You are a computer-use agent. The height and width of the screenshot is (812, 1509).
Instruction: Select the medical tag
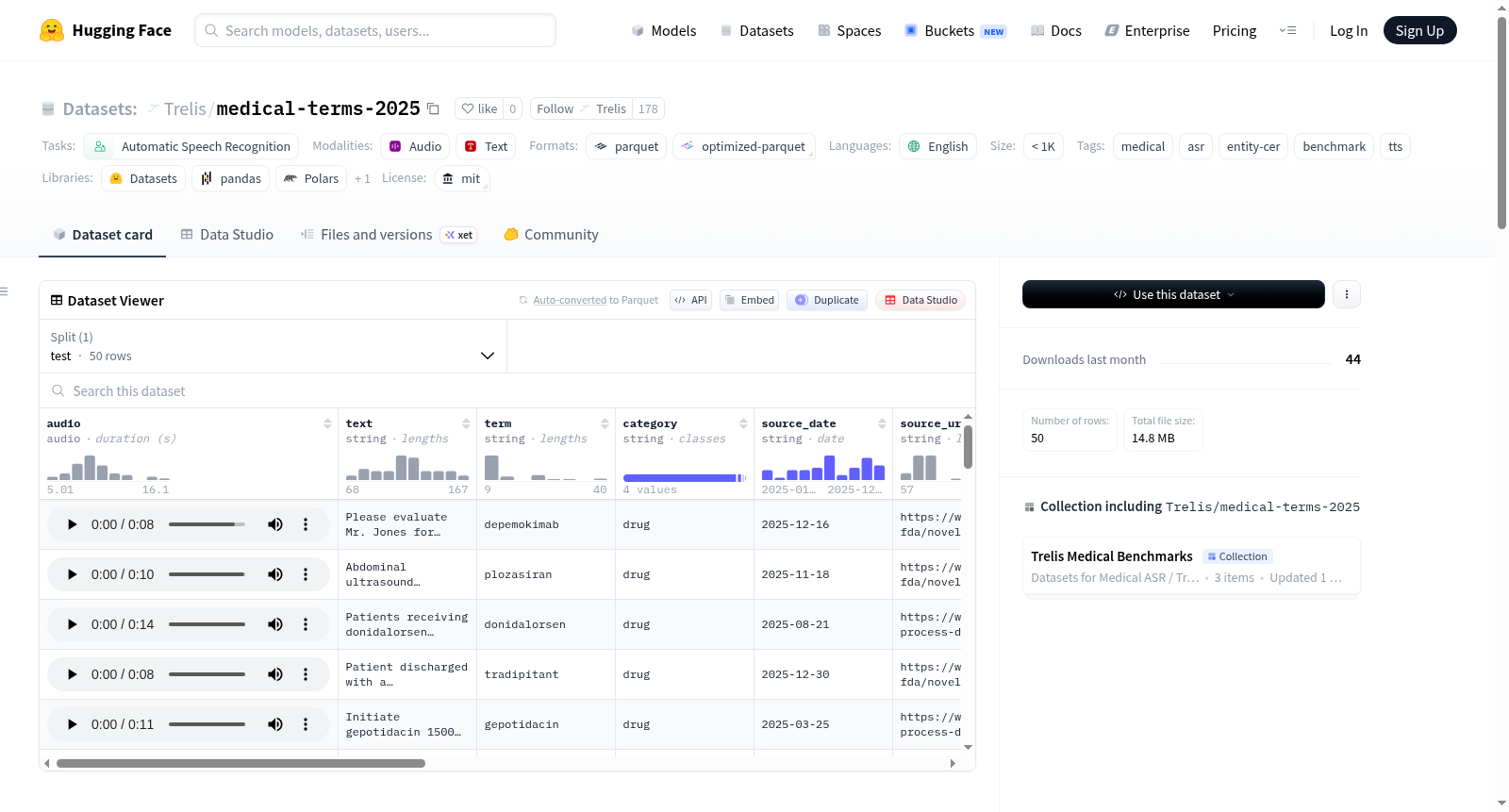(x=1143, y=146)
